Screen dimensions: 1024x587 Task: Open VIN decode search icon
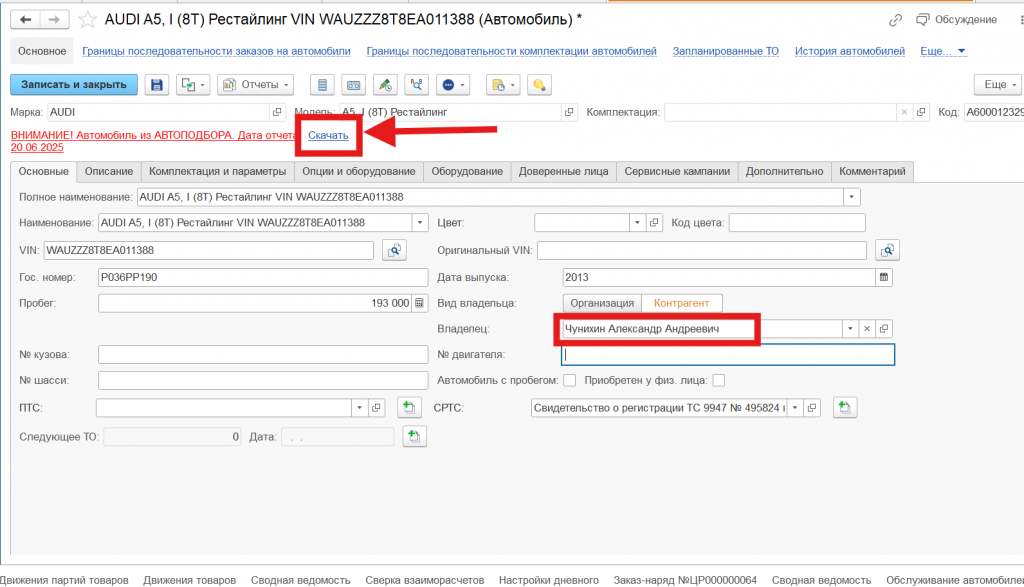coord(394,250)
